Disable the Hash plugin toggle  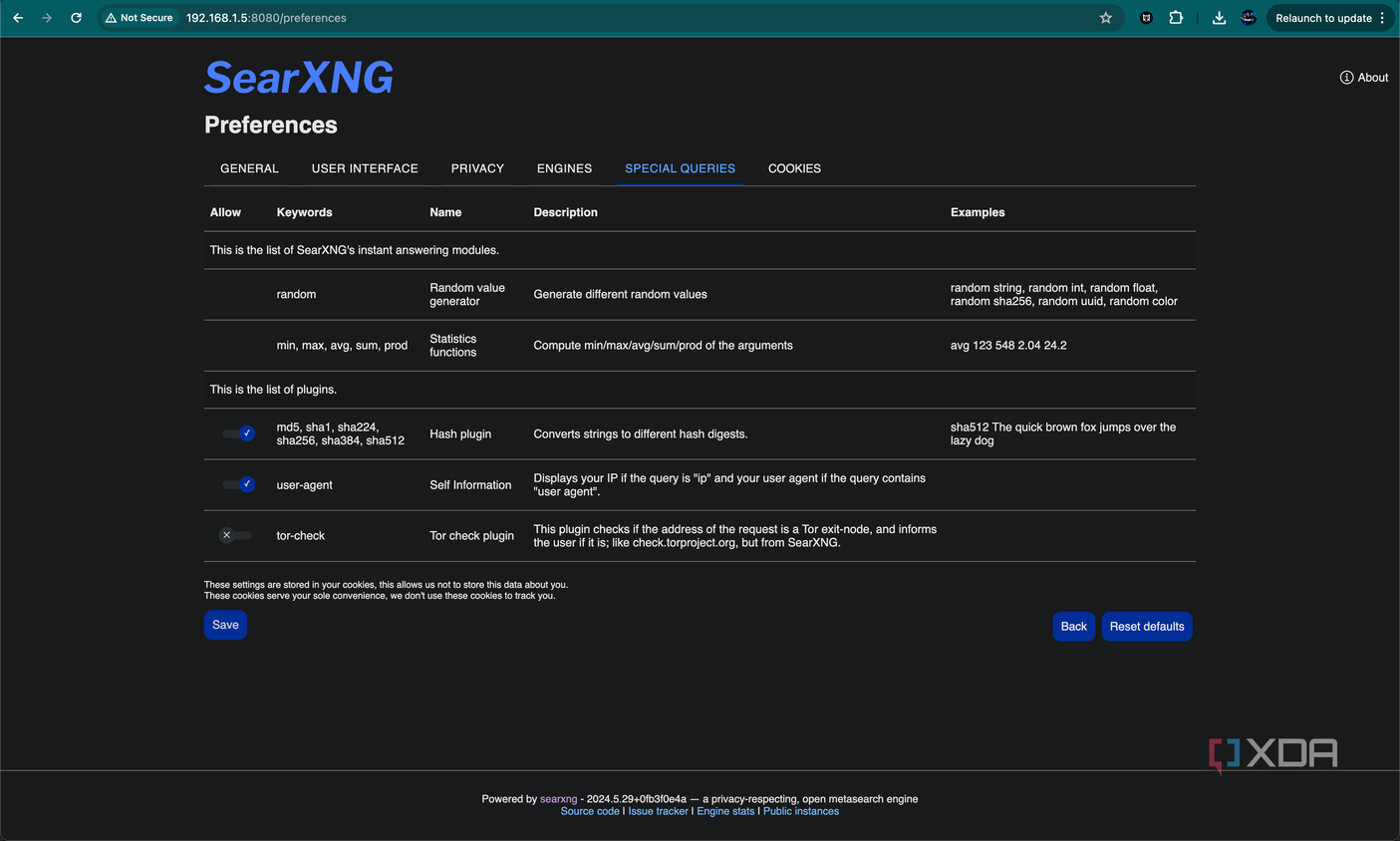(x=238, y=433)
